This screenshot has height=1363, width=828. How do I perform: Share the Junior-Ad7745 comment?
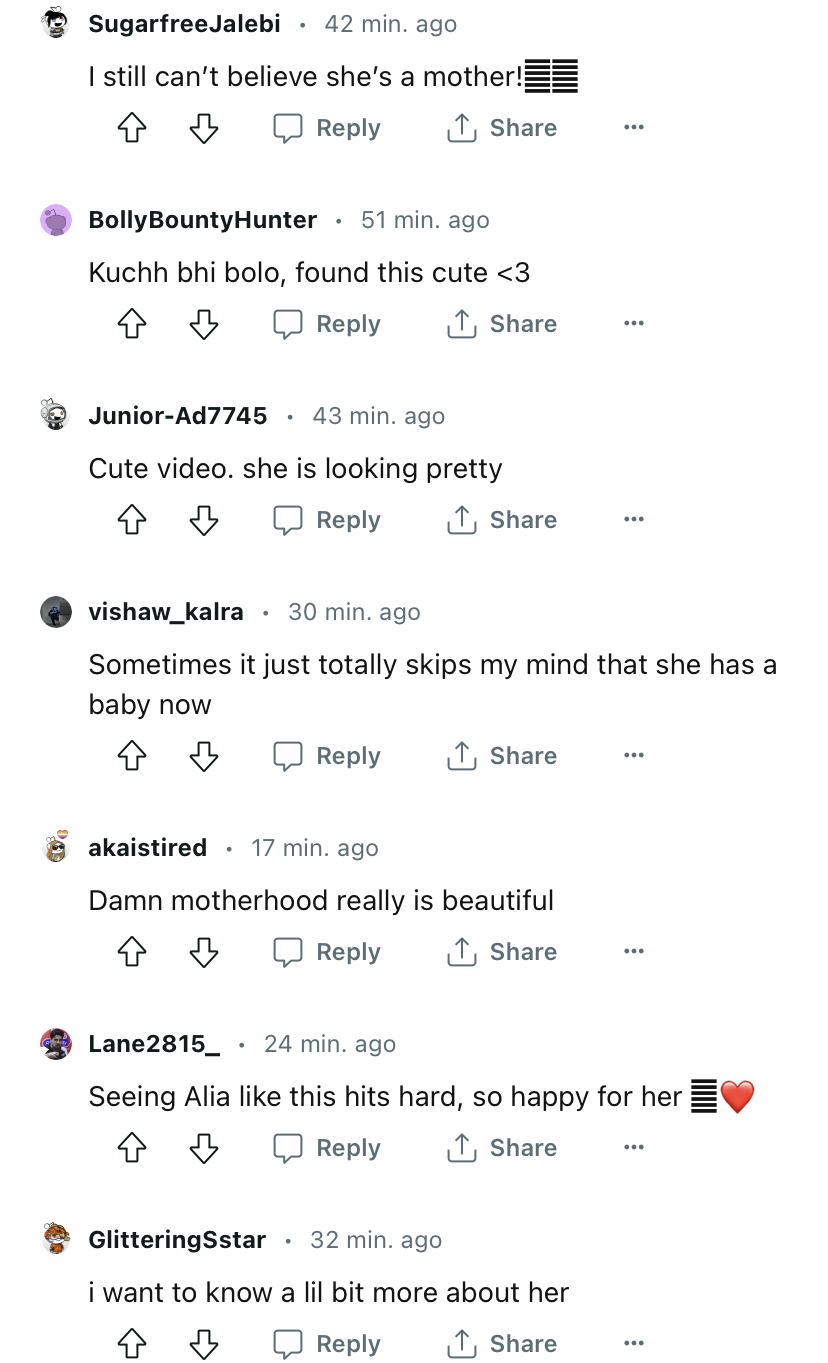tap(502, 520)
